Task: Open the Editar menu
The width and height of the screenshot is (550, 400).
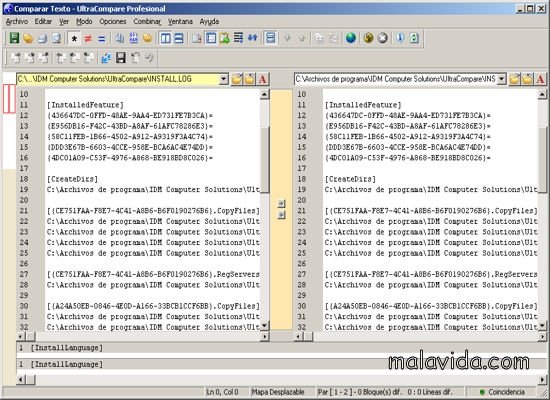Action: (x=43, y=21)
